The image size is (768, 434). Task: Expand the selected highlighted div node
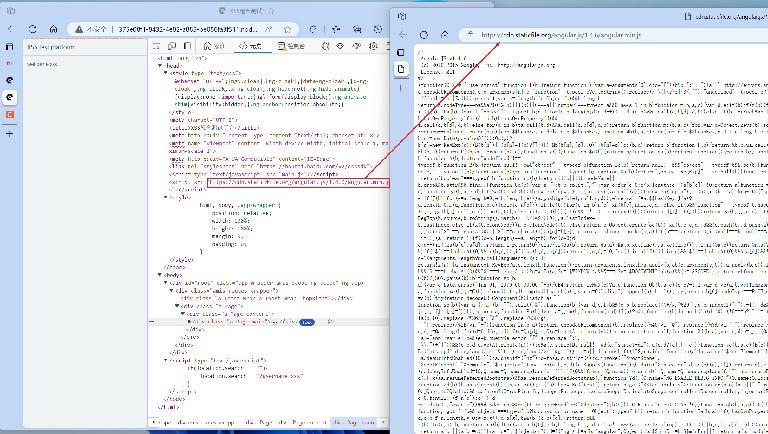pos(189,322)
